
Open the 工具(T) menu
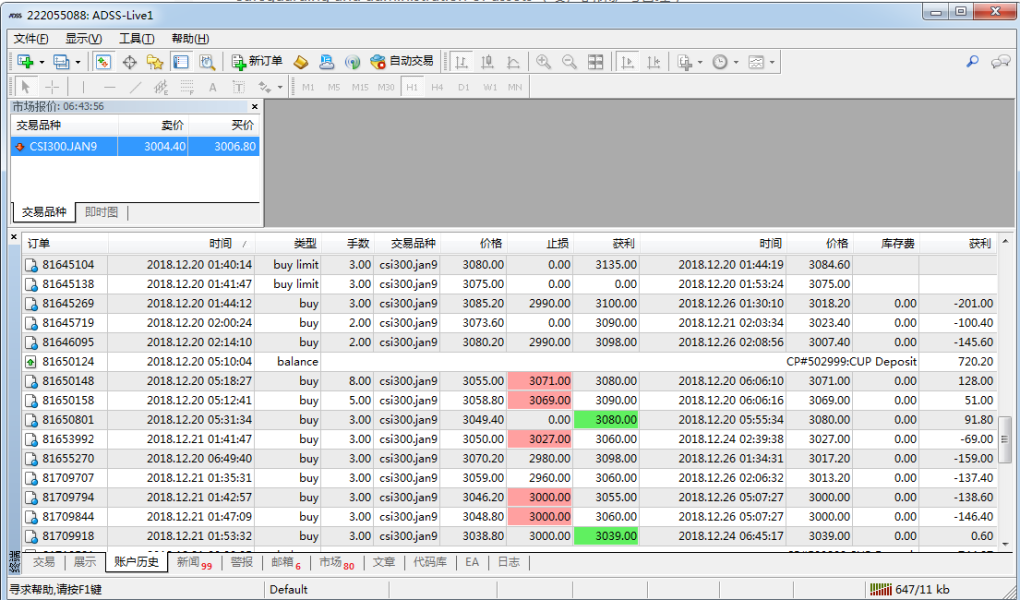(x=137, y=38)
